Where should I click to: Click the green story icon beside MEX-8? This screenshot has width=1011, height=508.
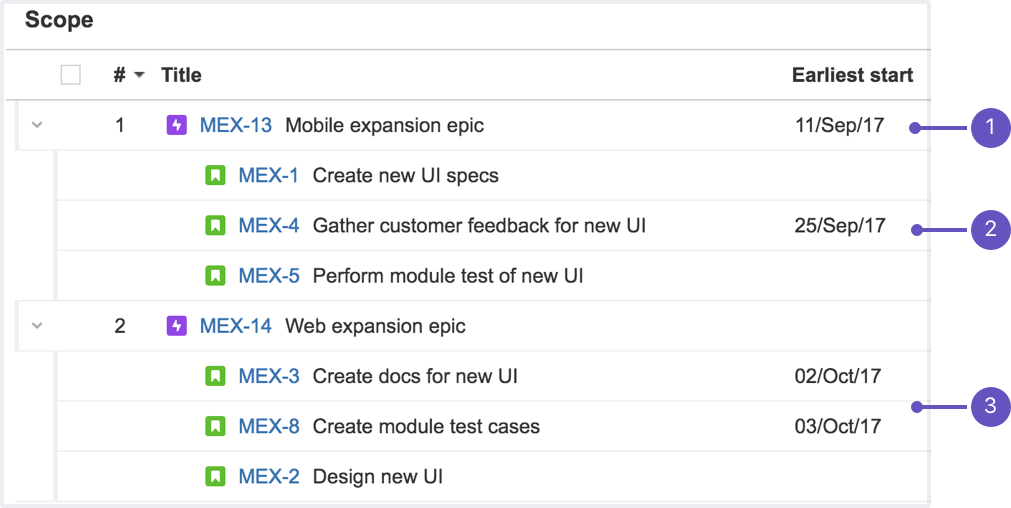pyautogui.click(x=215, y=426)
